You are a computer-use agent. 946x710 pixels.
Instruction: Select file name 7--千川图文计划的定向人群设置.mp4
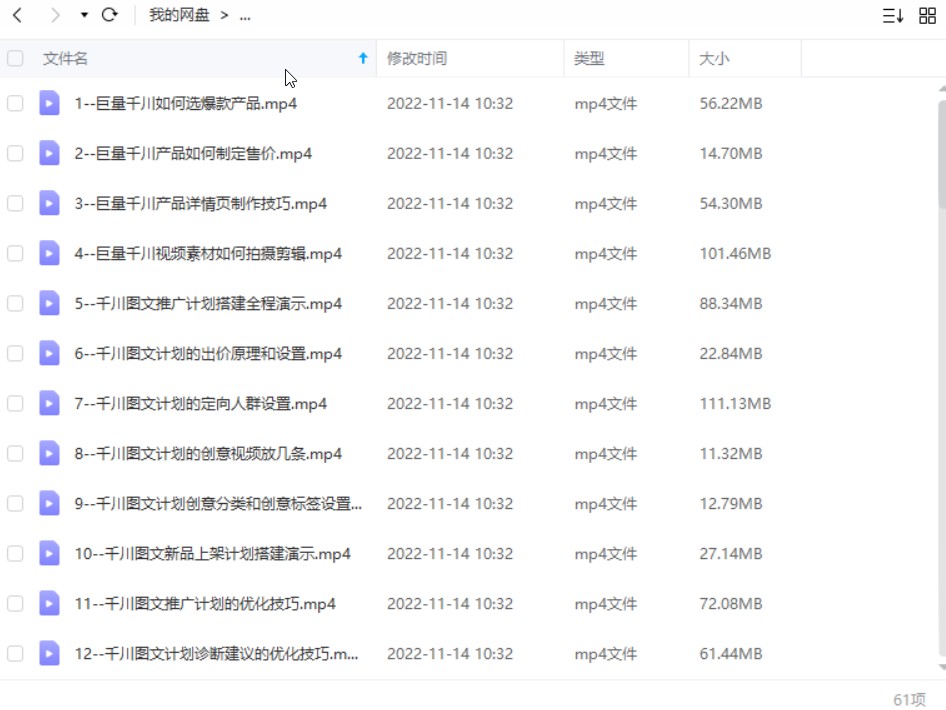201,404
